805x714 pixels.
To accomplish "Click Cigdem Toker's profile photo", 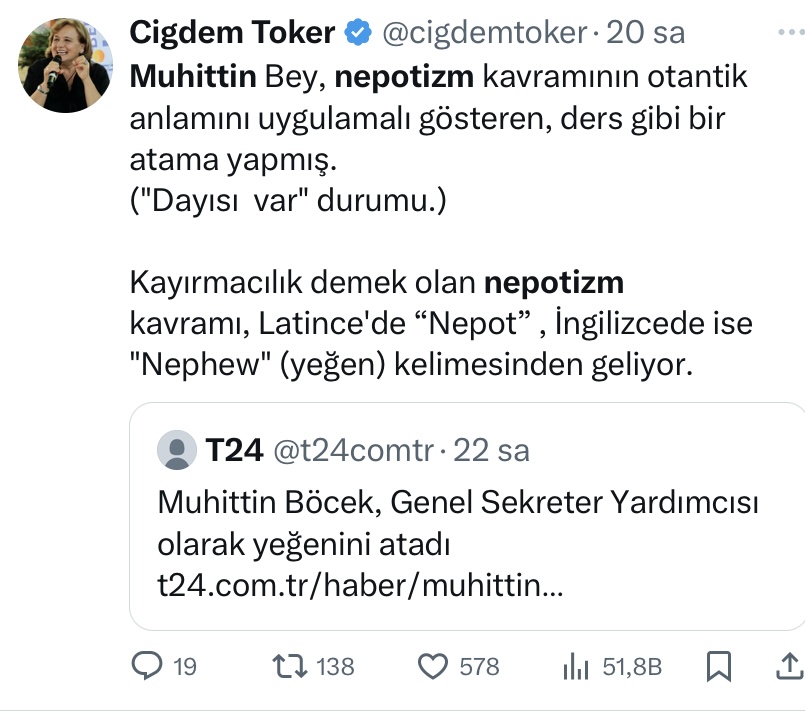I will click(62, 62).
